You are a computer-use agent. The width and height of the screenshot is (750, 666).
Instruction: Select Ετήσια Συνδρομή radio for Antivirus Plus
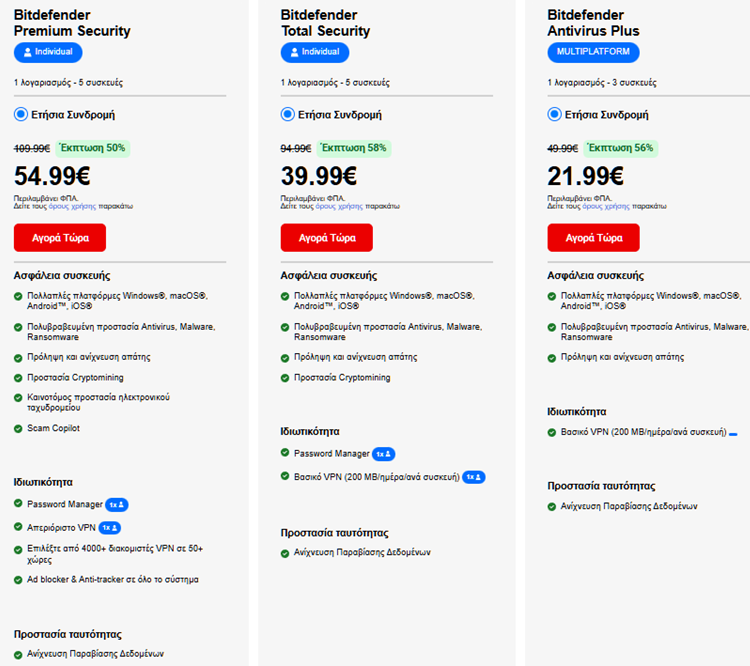[554, 114]
